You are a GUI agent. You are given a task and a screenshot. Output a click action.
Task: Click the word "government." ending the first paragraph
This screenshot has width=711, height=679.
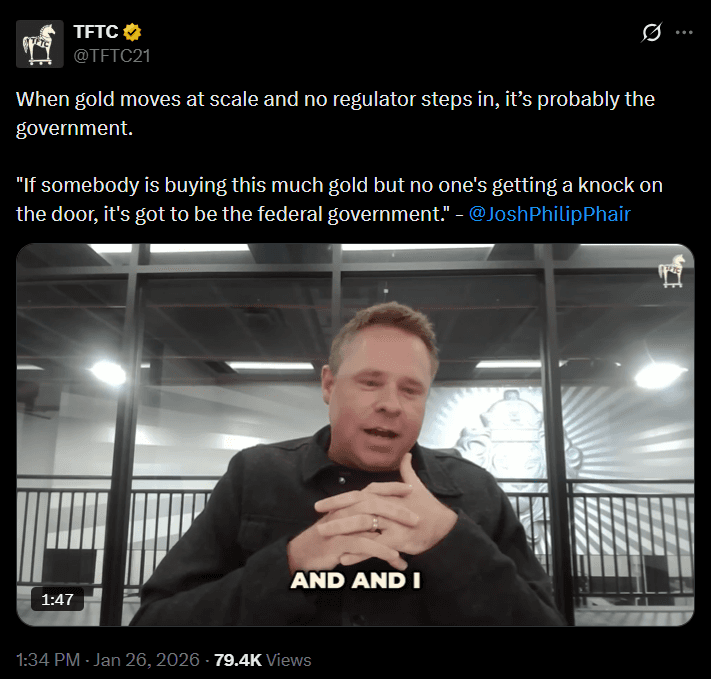coord(74,128)
